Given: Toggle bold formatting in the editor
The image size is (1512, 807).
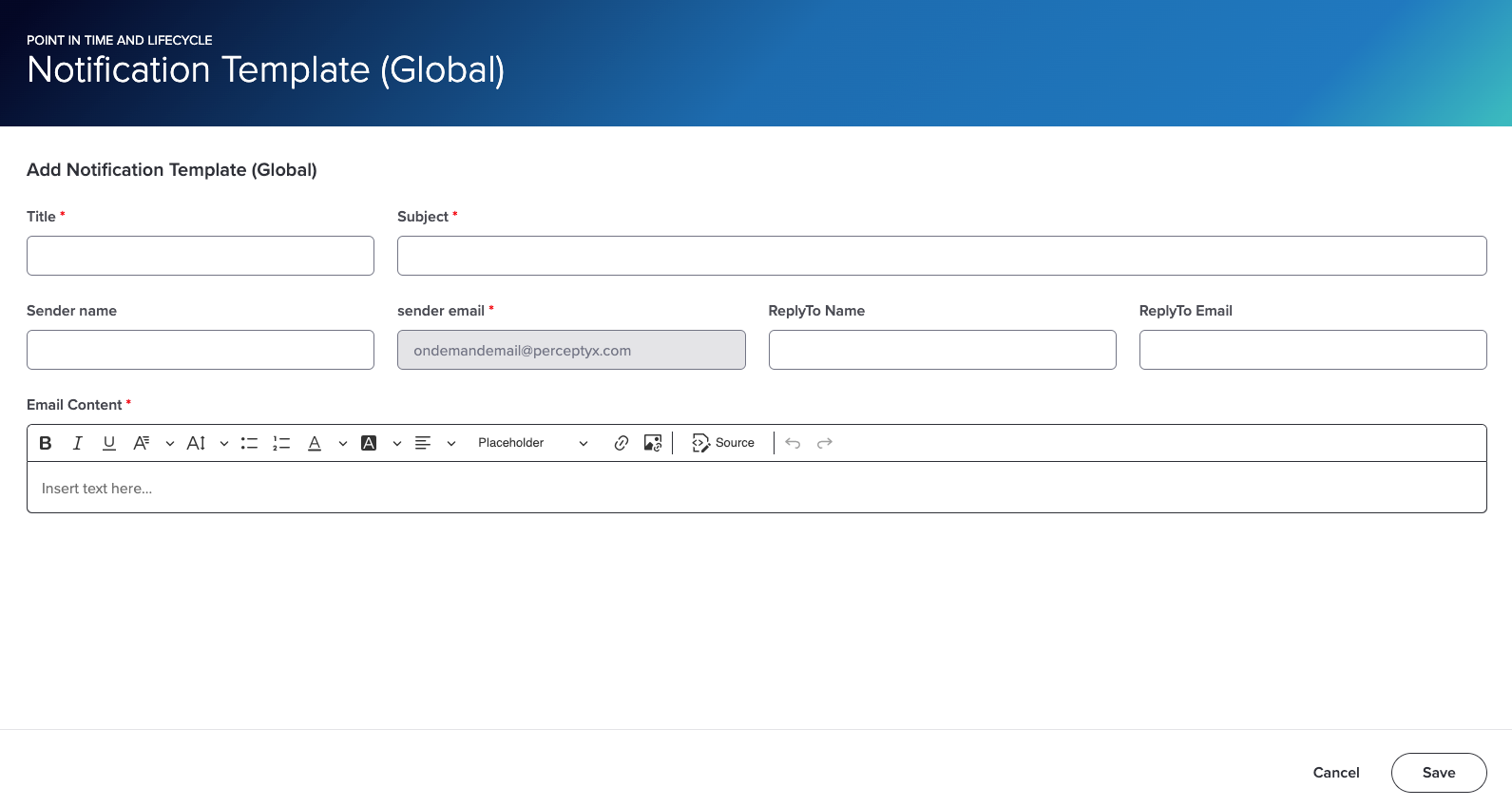Looking at the screenshot, I should (46, 443).
